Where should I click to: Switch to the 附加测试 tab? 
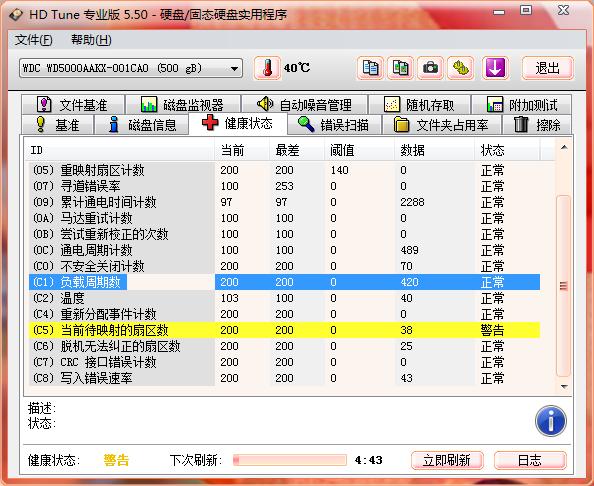point(522,105)
